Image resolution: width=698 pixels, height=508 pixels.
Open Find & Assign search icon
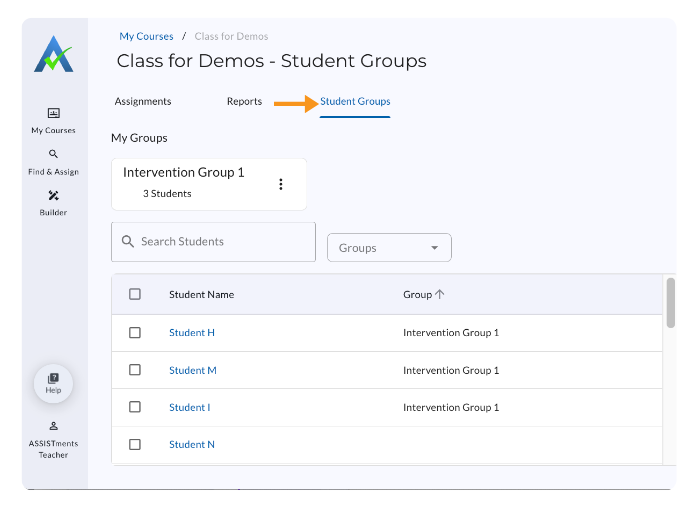coord(53,155)
